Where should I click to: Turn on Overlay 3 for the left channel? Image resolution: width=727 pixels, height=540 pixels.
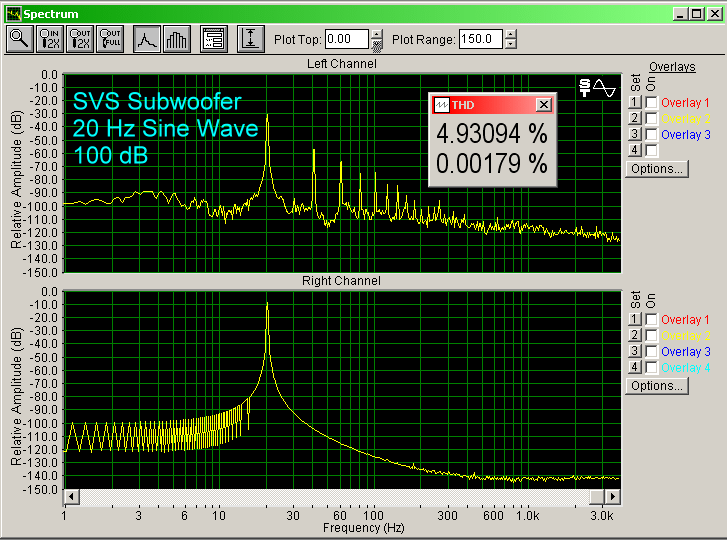(x=651, y=134)
